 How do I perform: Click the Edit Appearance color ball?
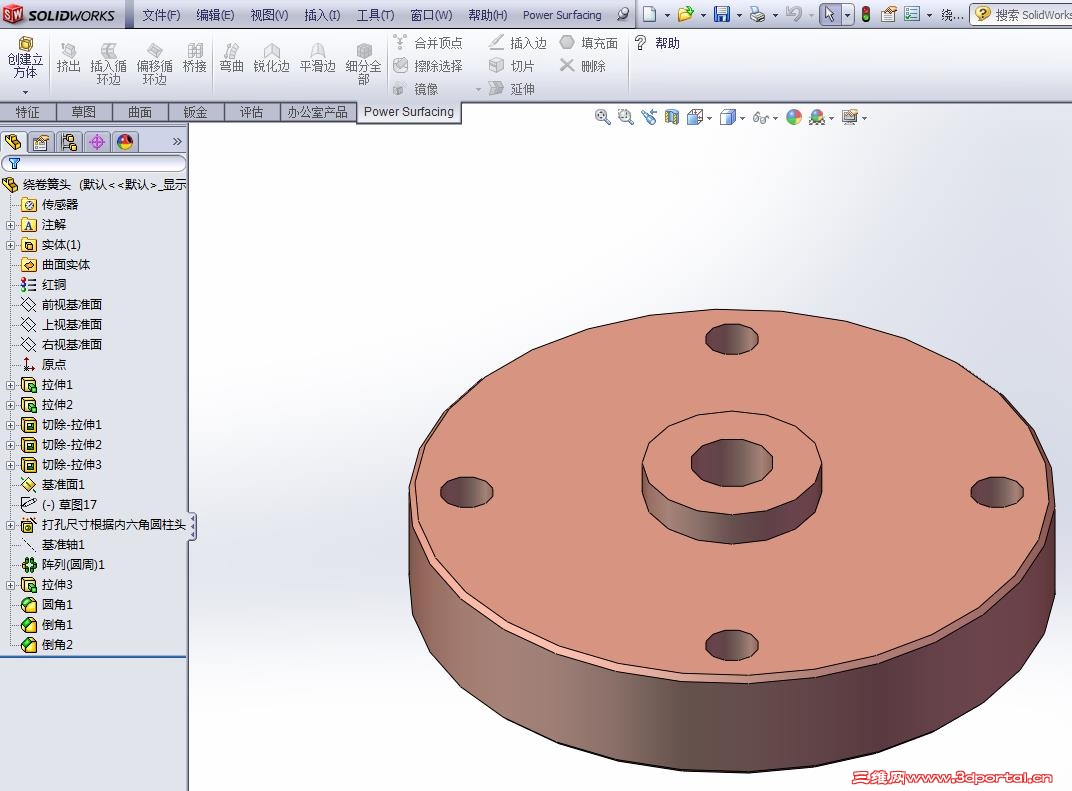[794, 118]
